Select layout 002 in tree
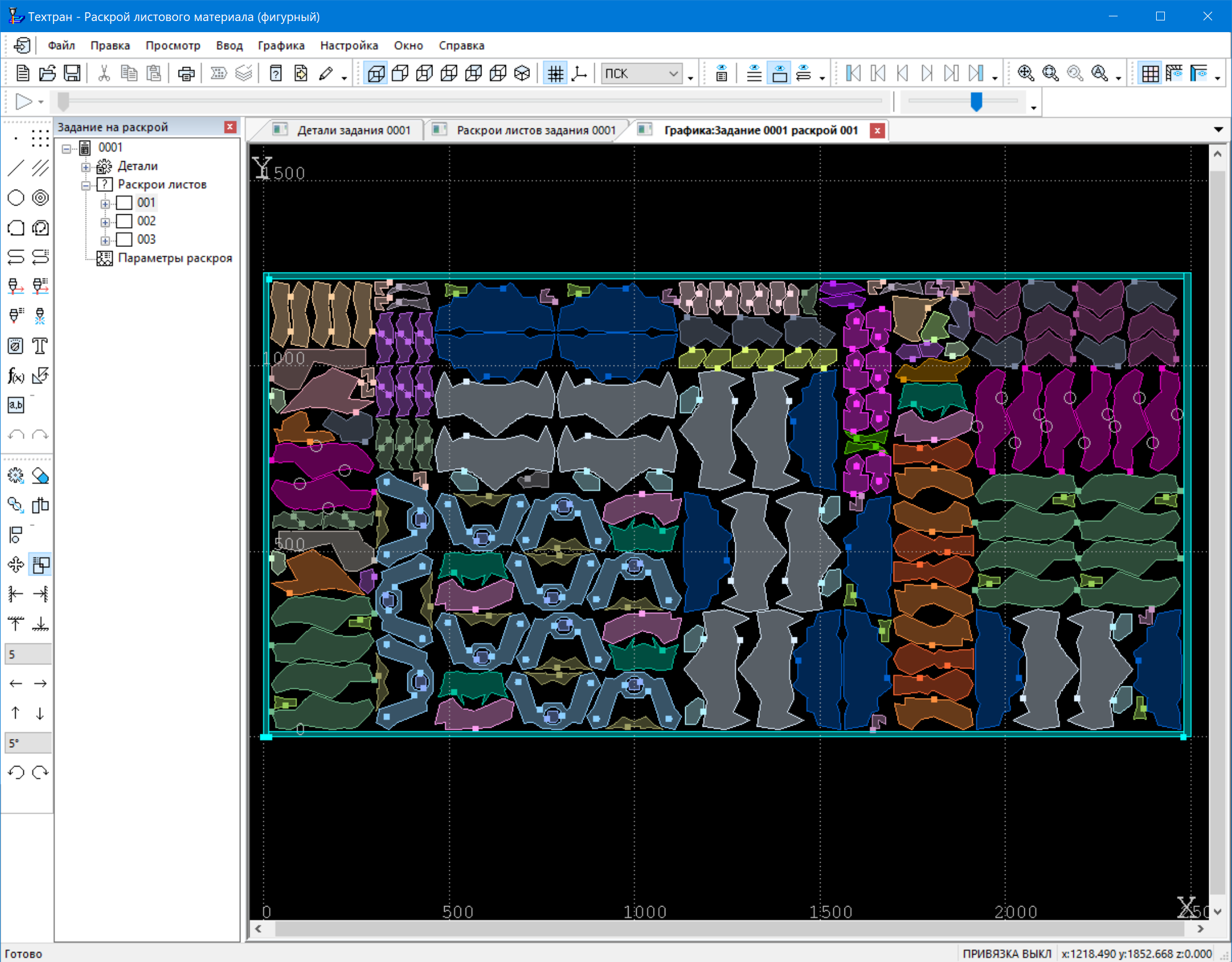This screenshot has height=962, width=1232. [146, 221]
